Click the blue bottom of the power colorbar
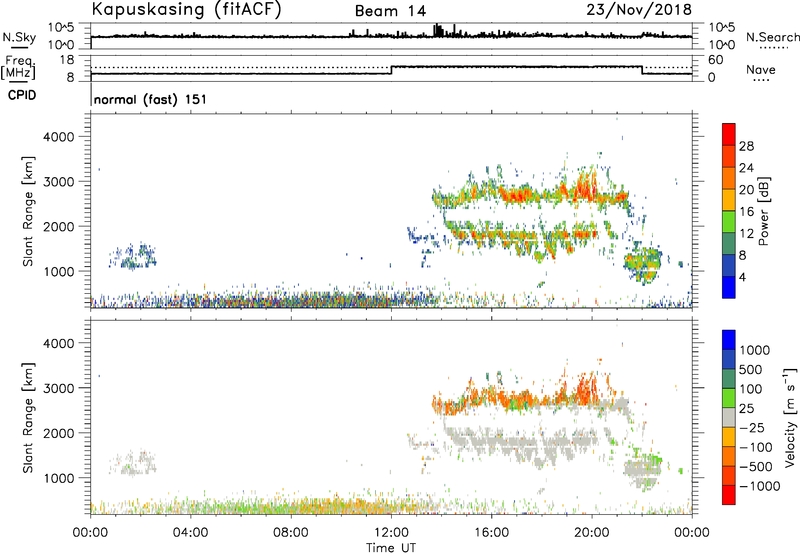The width and height of the screenshot is (800, 554). pos(729,287)
